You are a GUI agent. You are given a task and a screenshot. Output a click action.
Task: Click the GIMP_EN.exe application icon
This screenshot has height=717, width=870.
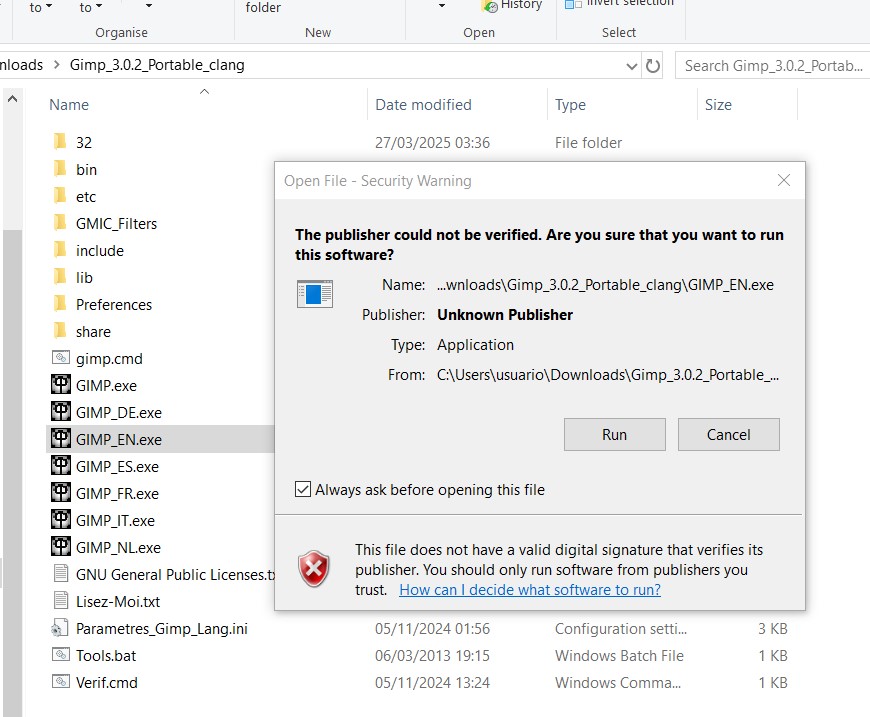pyautogui.click(x=60, y=439)
